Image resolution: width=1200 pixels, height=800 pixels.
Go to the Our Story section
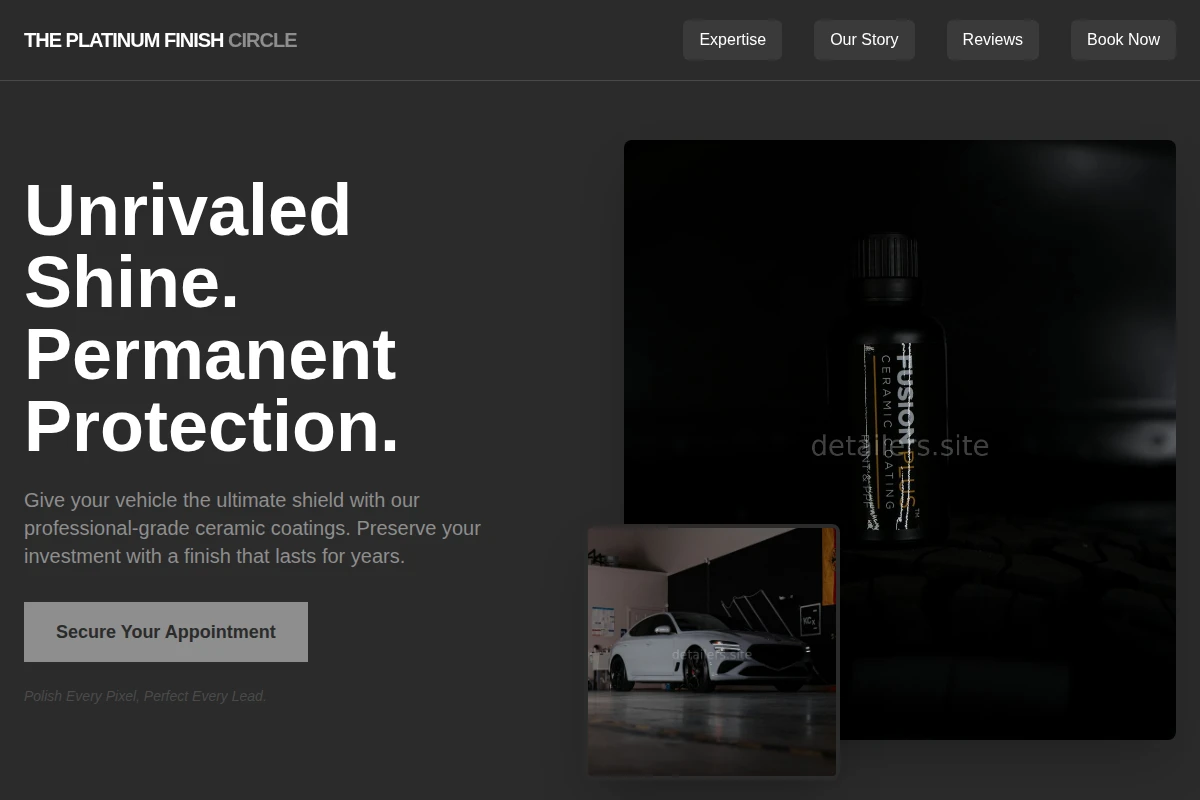(864, 40)
